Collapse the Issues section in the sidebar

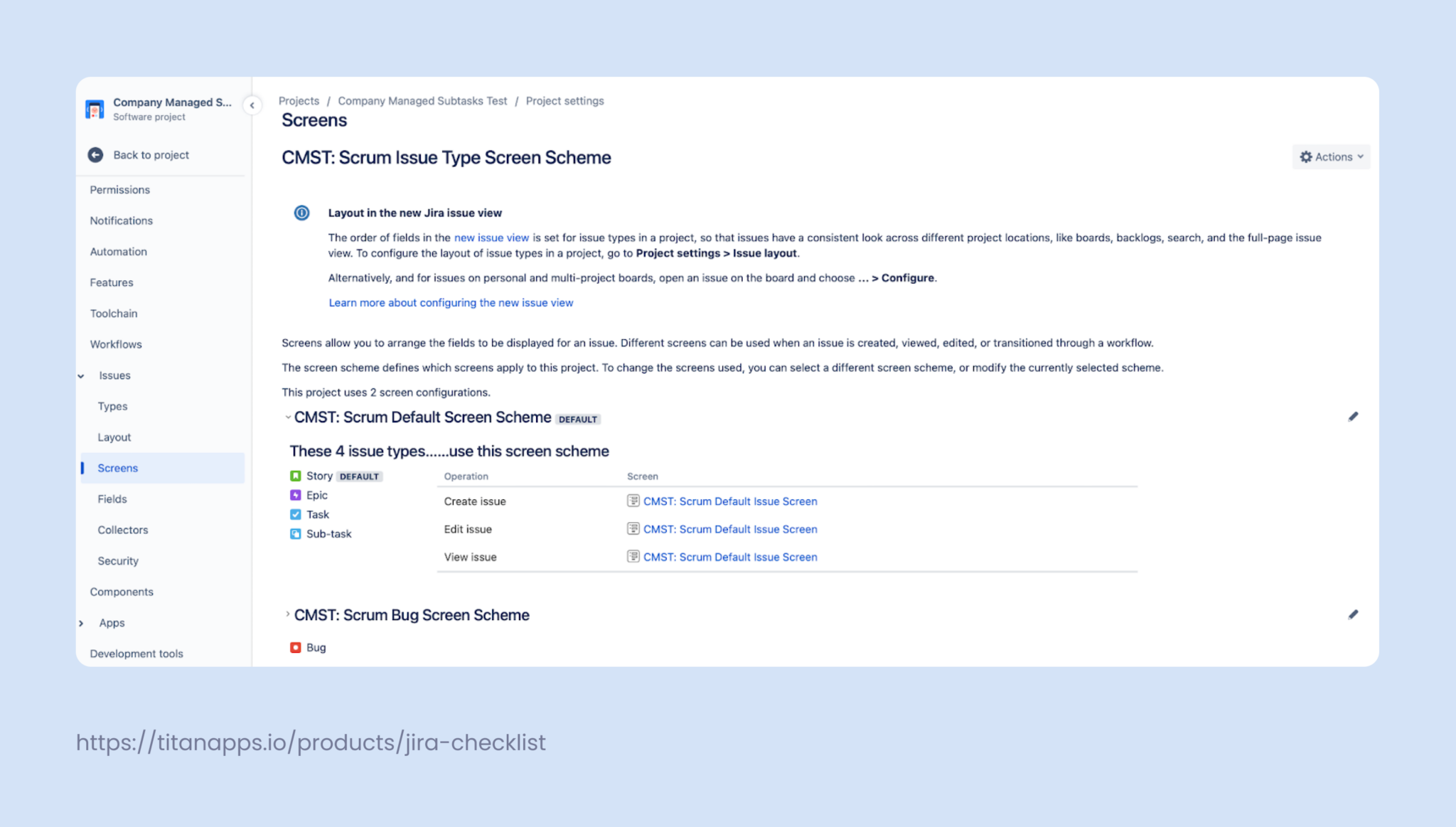pos(80,375)
